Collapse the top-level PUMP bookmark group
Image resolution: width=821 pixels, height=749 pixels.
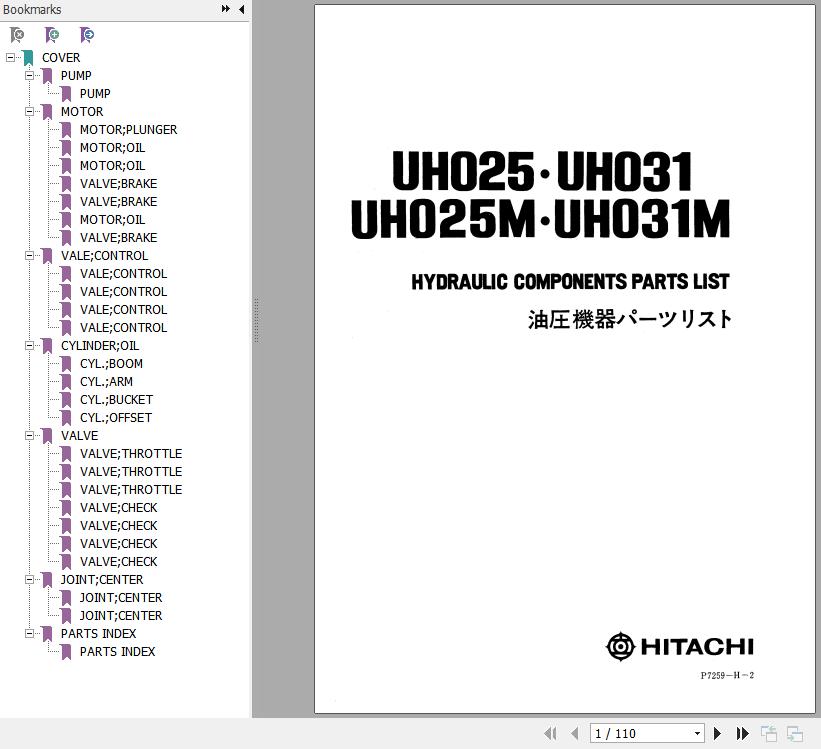[x=29, y=75]
